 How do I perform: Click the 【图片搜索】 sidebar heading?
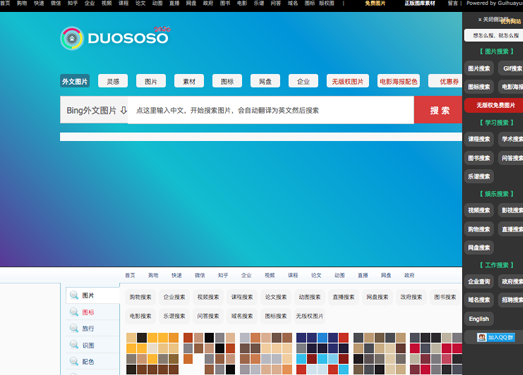496,51
